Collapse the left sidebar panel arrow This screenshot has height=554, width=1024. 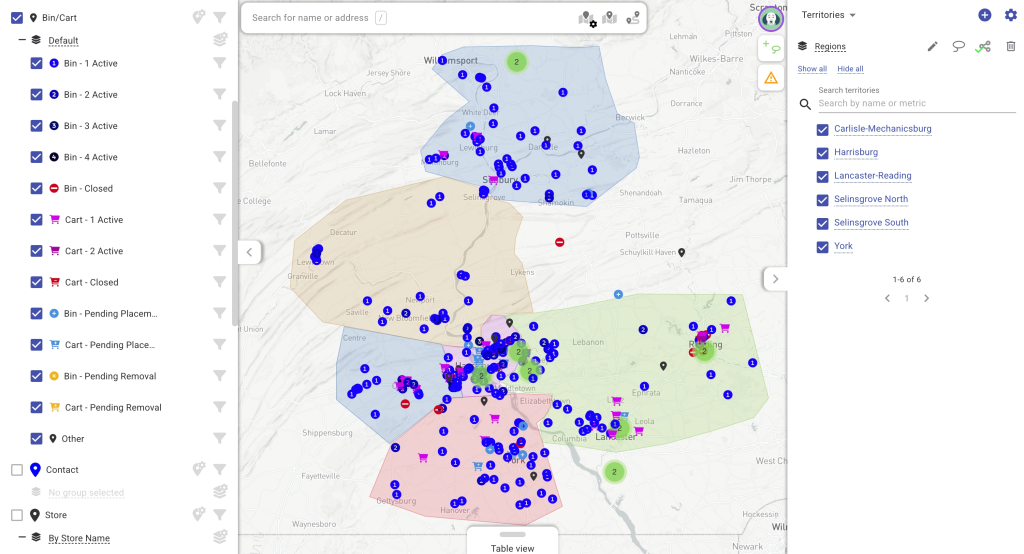click(x=249, y=252)
